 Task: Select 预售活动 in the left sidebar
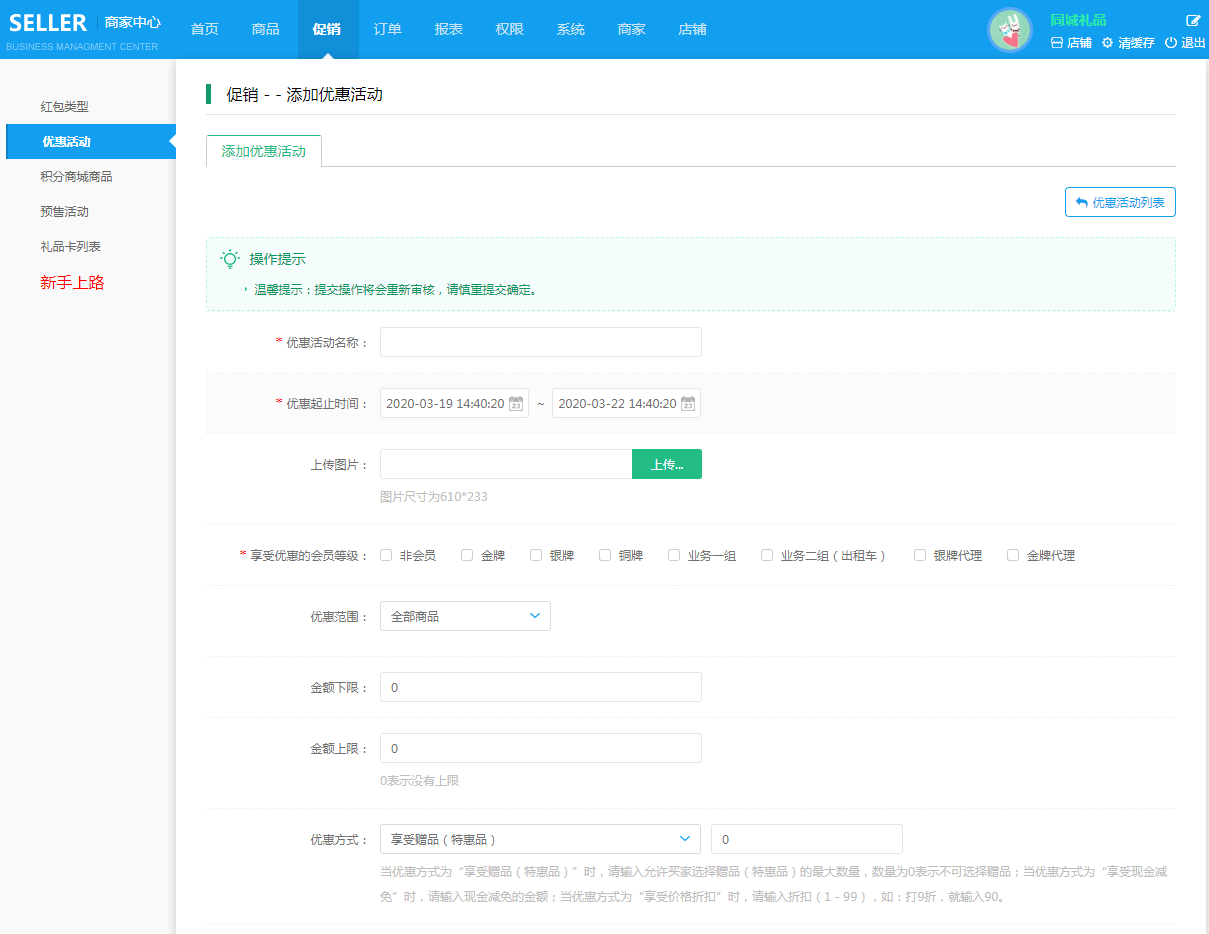tap(65, 212)
